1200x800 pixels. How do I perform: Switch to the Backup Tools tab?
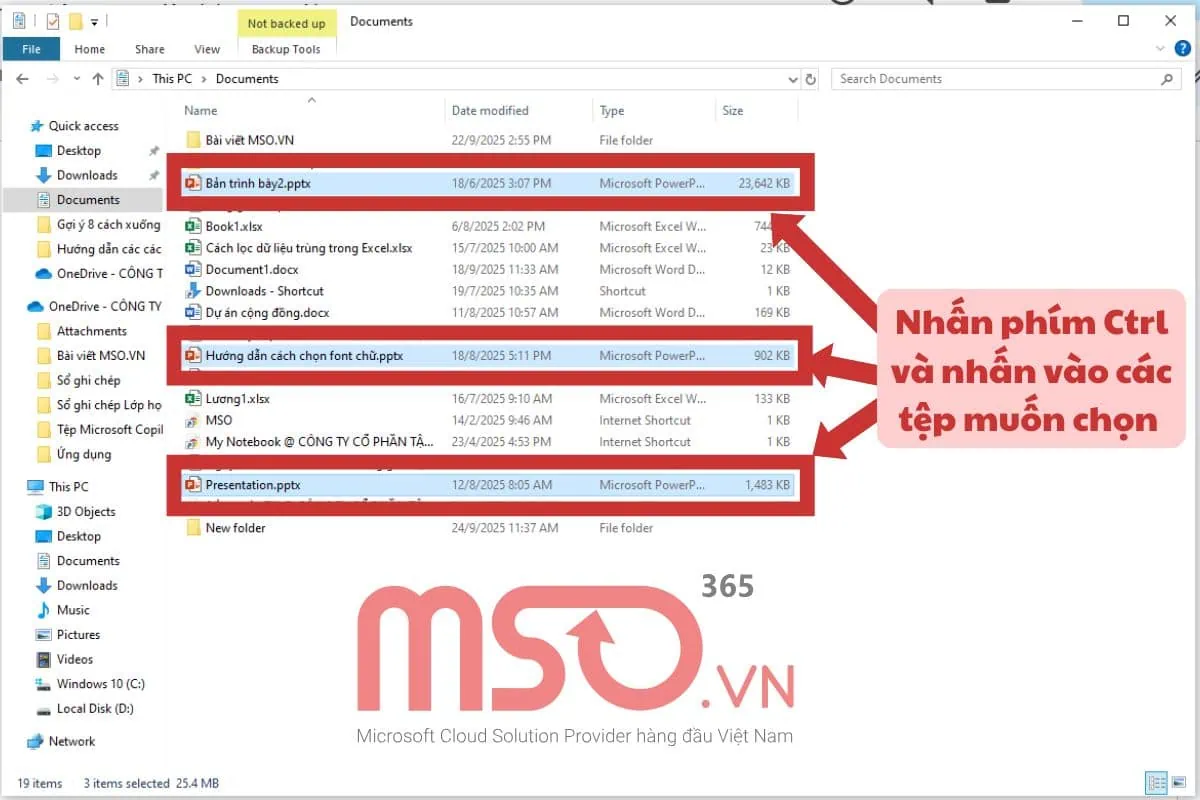pyautogui.click(x=287, y=48)
